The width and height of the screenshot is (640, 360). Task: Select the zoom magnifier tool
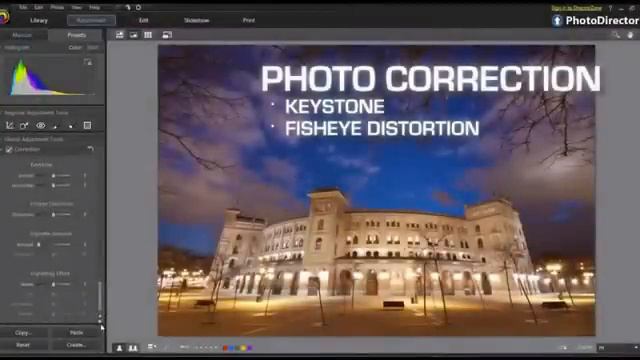coord(616,35)
